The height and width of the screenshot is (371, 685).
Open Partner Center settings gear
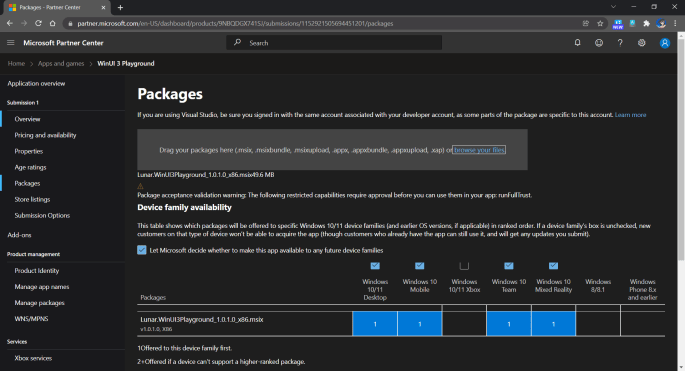[641, 43]
